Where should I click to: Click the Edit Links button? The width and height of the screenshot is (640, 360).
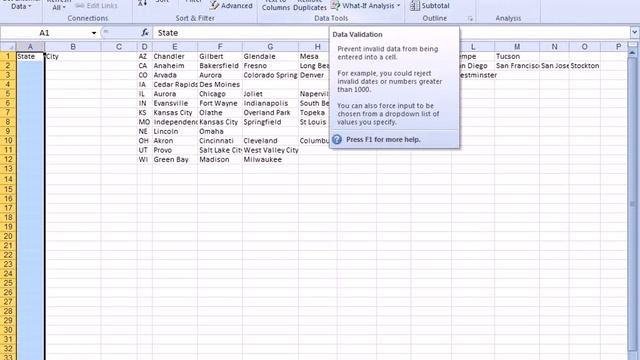[97, 5]
